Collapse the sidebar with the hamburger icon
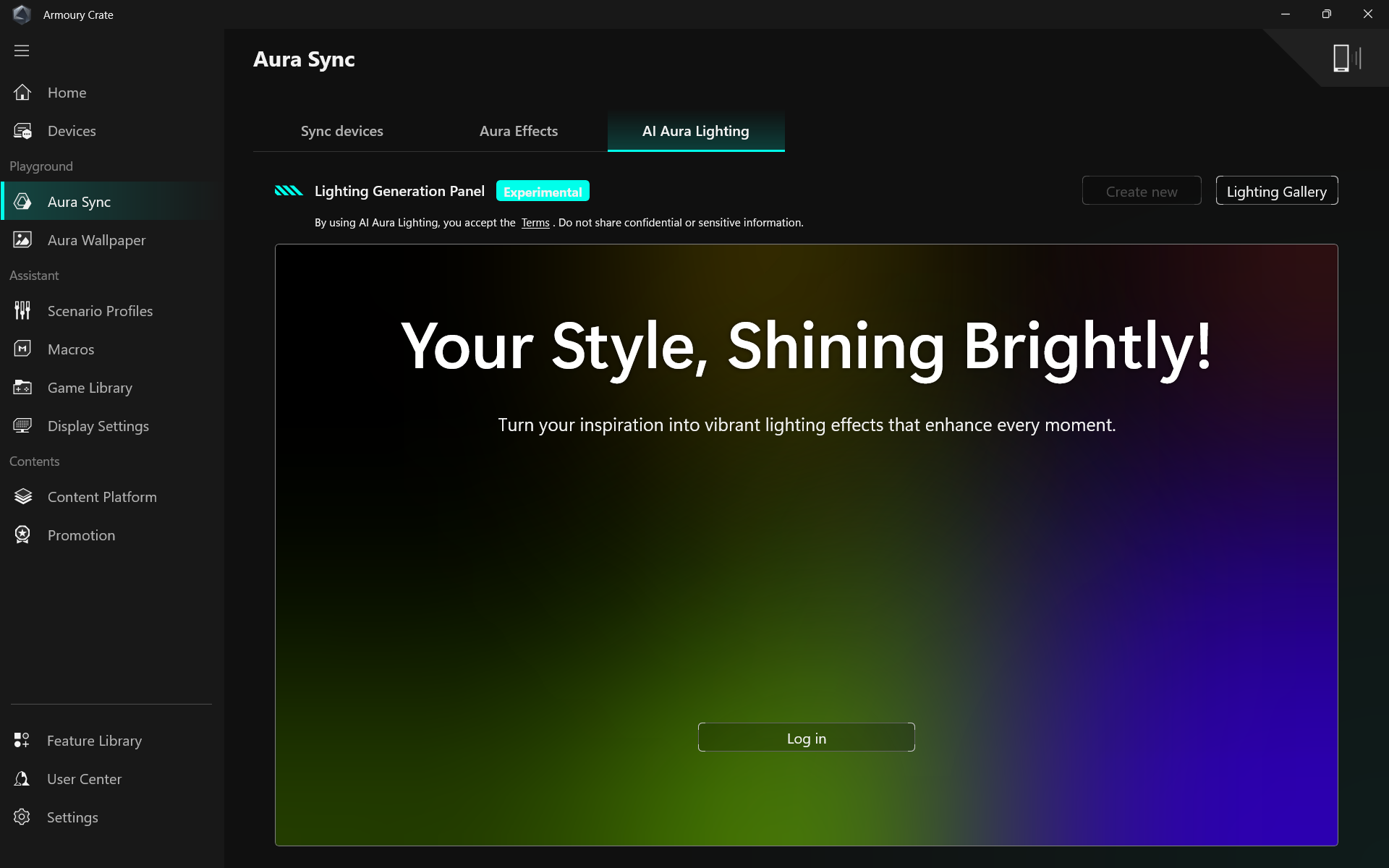Image resolution: width=1389 pixels, height=868 pixels. [x=22, y=51]
